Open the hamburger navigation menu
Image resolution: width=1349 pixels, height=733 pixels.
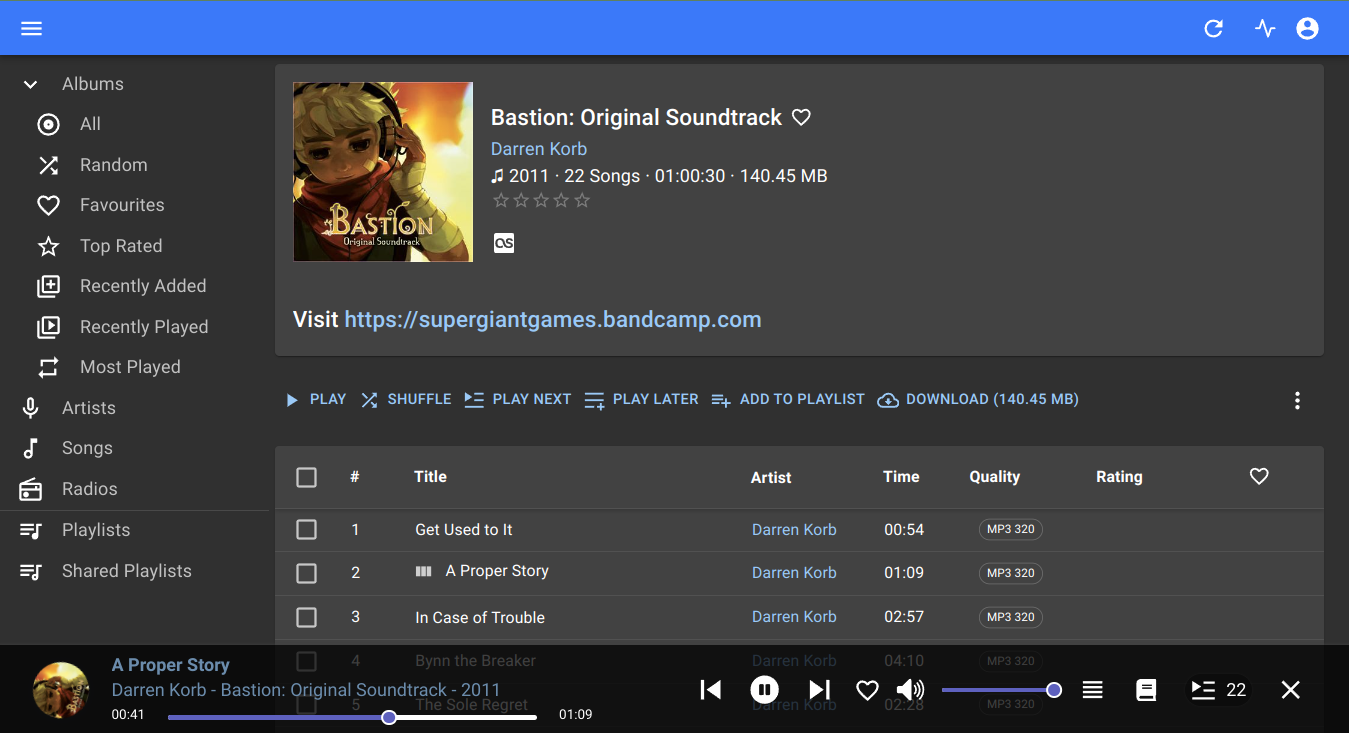point(31,28)
